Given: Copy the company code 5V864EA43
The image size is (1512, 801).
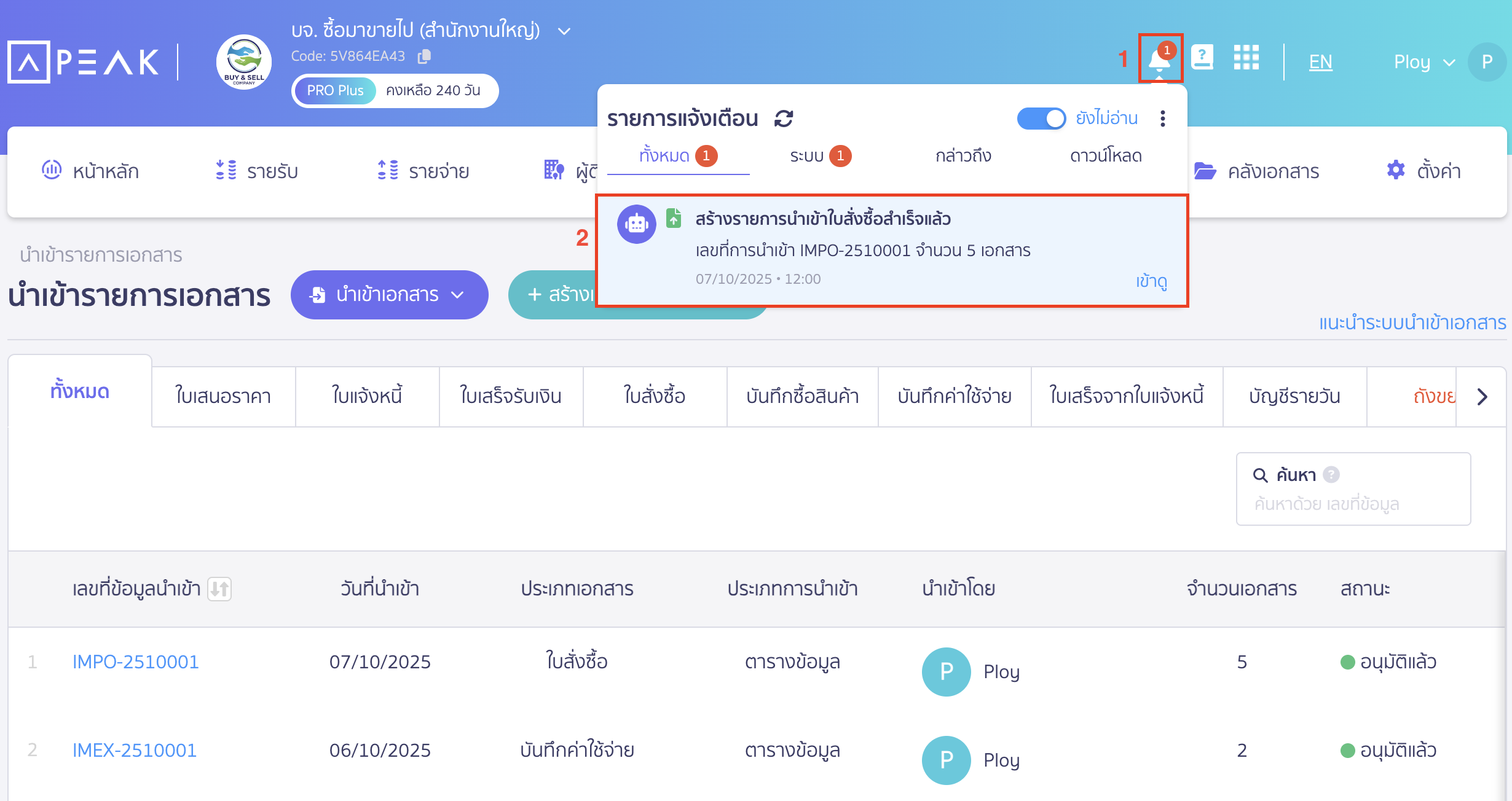Looking at the screenshot, I should (x=424, y=56).
